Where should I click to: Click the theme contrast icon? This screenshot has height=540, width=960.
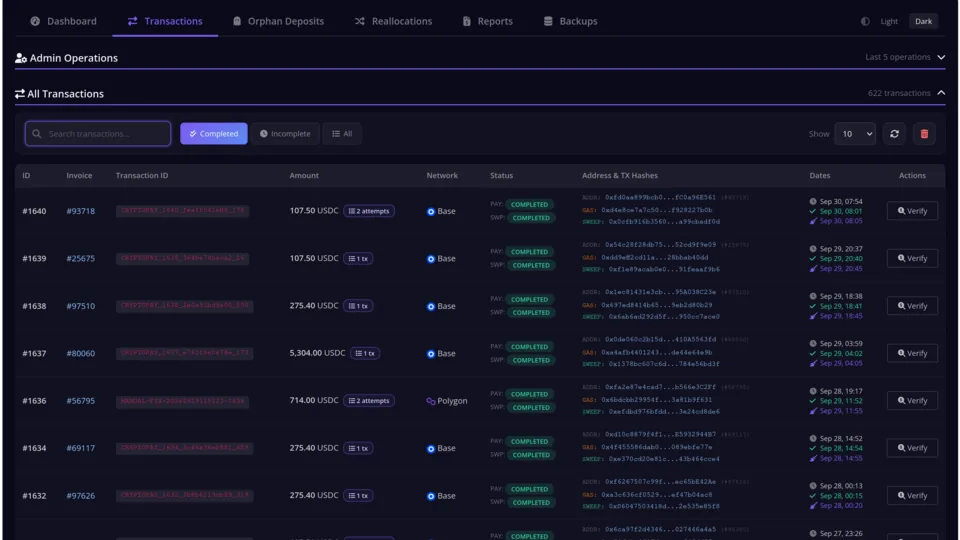[x=865, y=21]
